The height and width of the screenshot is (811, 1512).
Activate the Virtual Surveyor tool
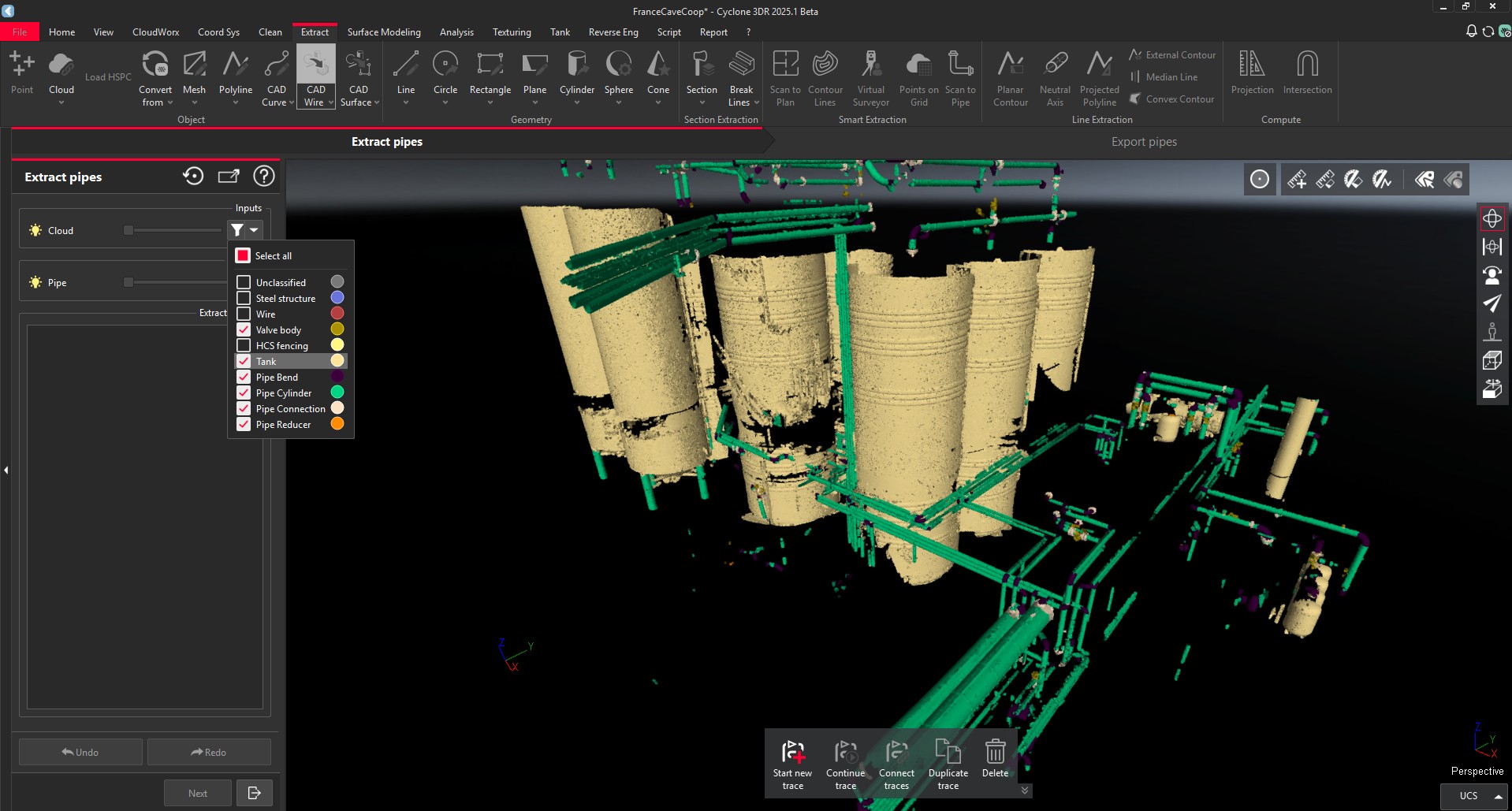click(870, 75)
